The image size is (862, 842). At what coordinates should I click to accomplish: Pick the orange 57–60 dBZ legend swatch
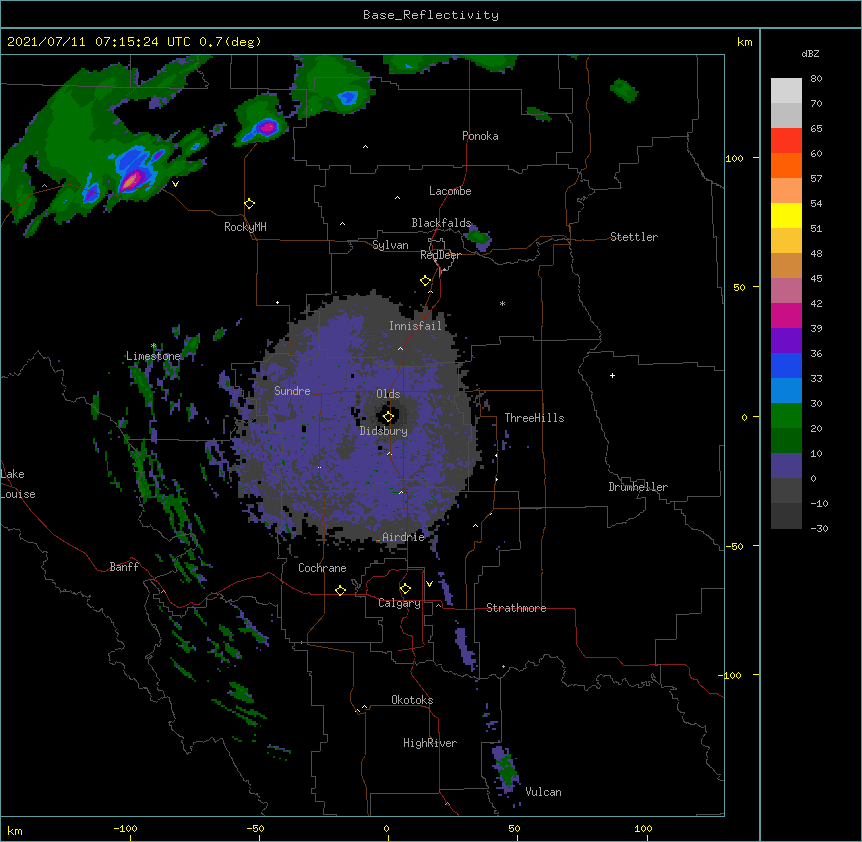(x=786, y=165)
